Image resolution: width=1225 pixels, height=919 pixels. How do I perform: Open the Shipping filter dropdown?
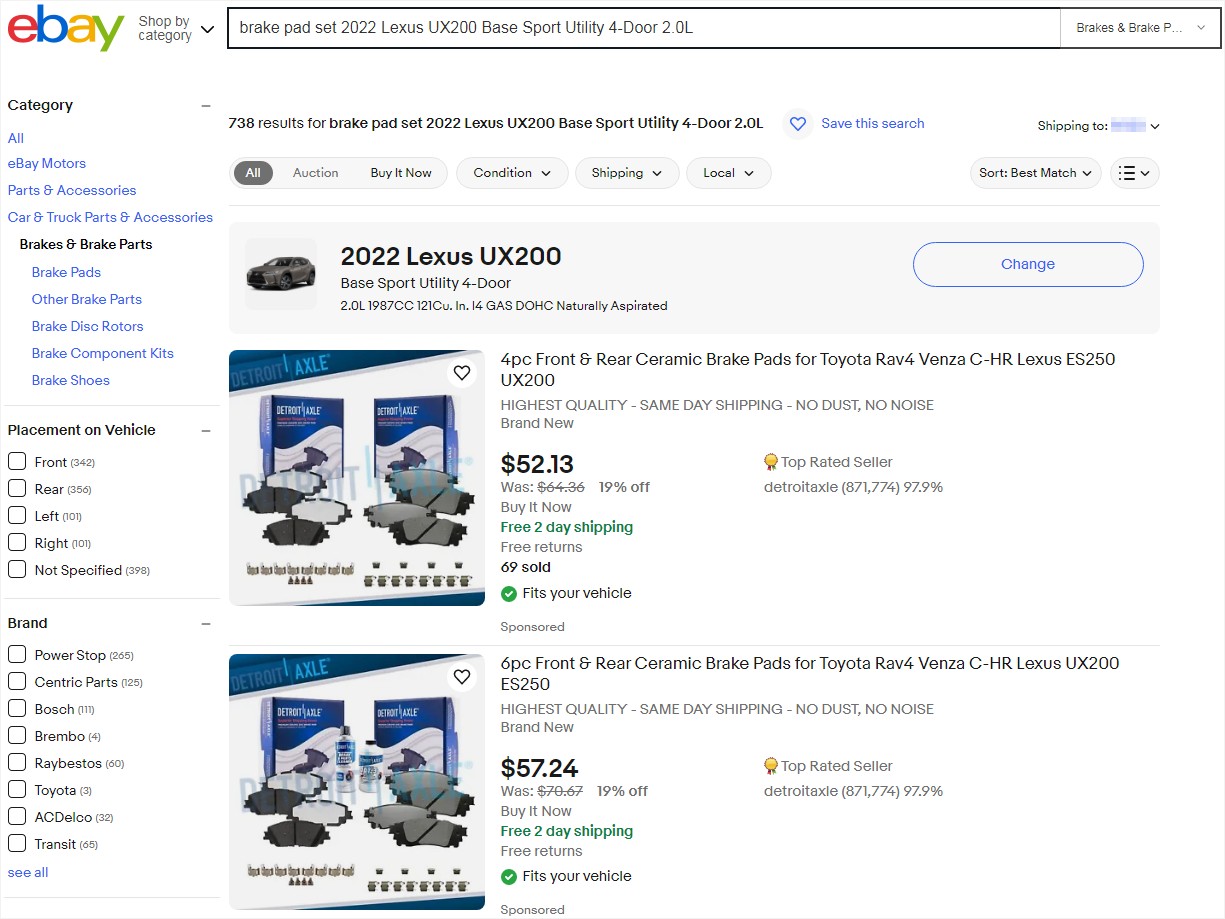pos(627,173)
